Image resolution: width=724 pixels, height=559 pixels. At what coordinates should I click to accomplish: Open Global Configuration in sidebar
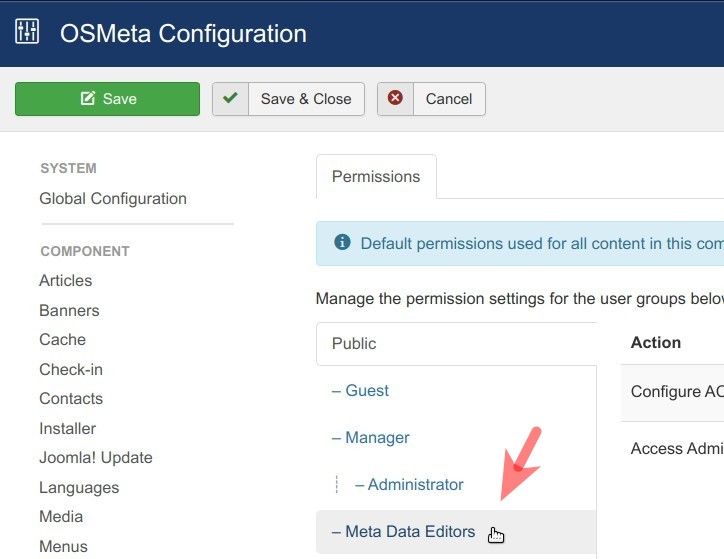(113, 198)
